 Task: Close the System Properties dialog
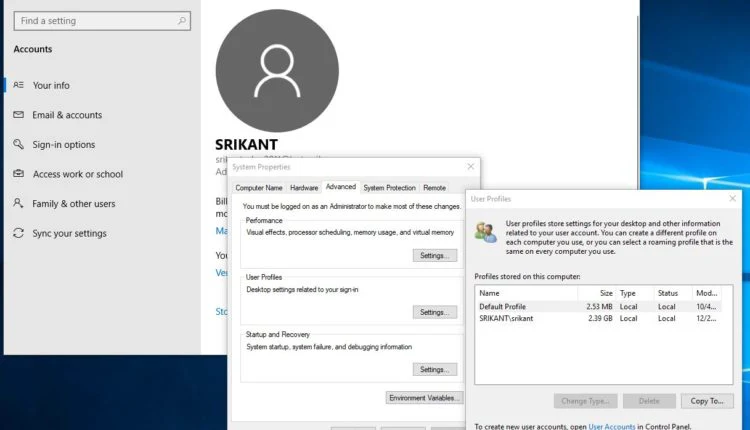tap(471, 166)
